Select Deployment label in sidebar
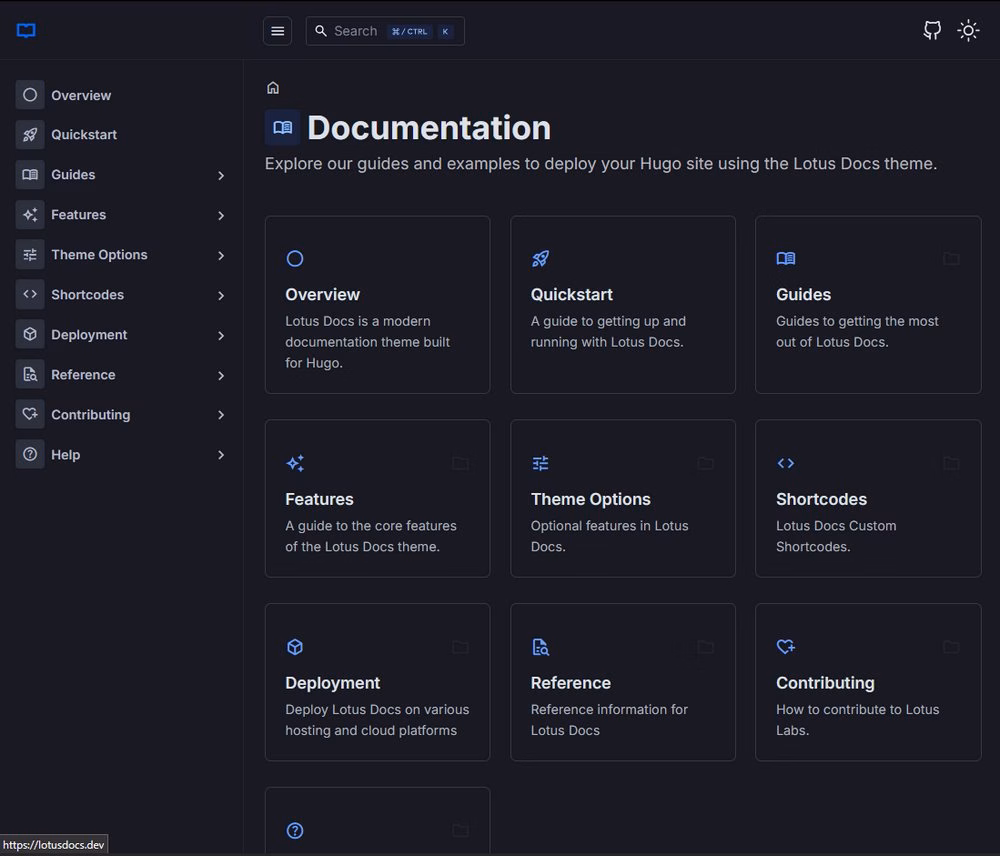The height and width of the screenshot is (856, 1000). pyautogui.click(x=89, y=334)
